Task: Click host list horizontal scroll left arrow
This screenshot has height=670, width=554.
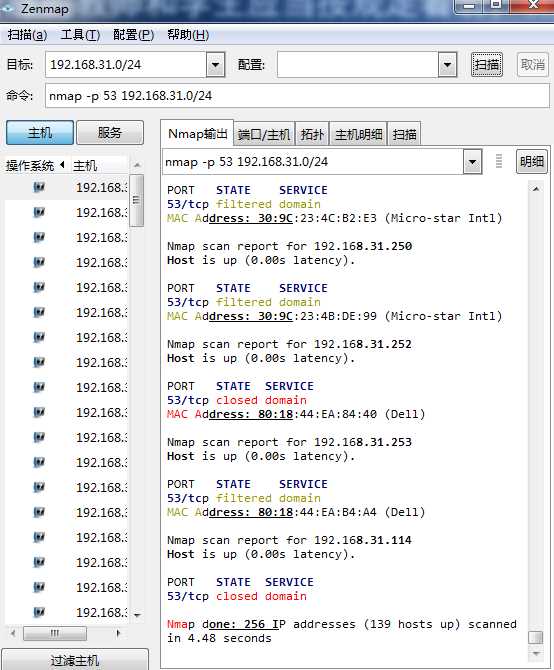Action: coord(13,633)
